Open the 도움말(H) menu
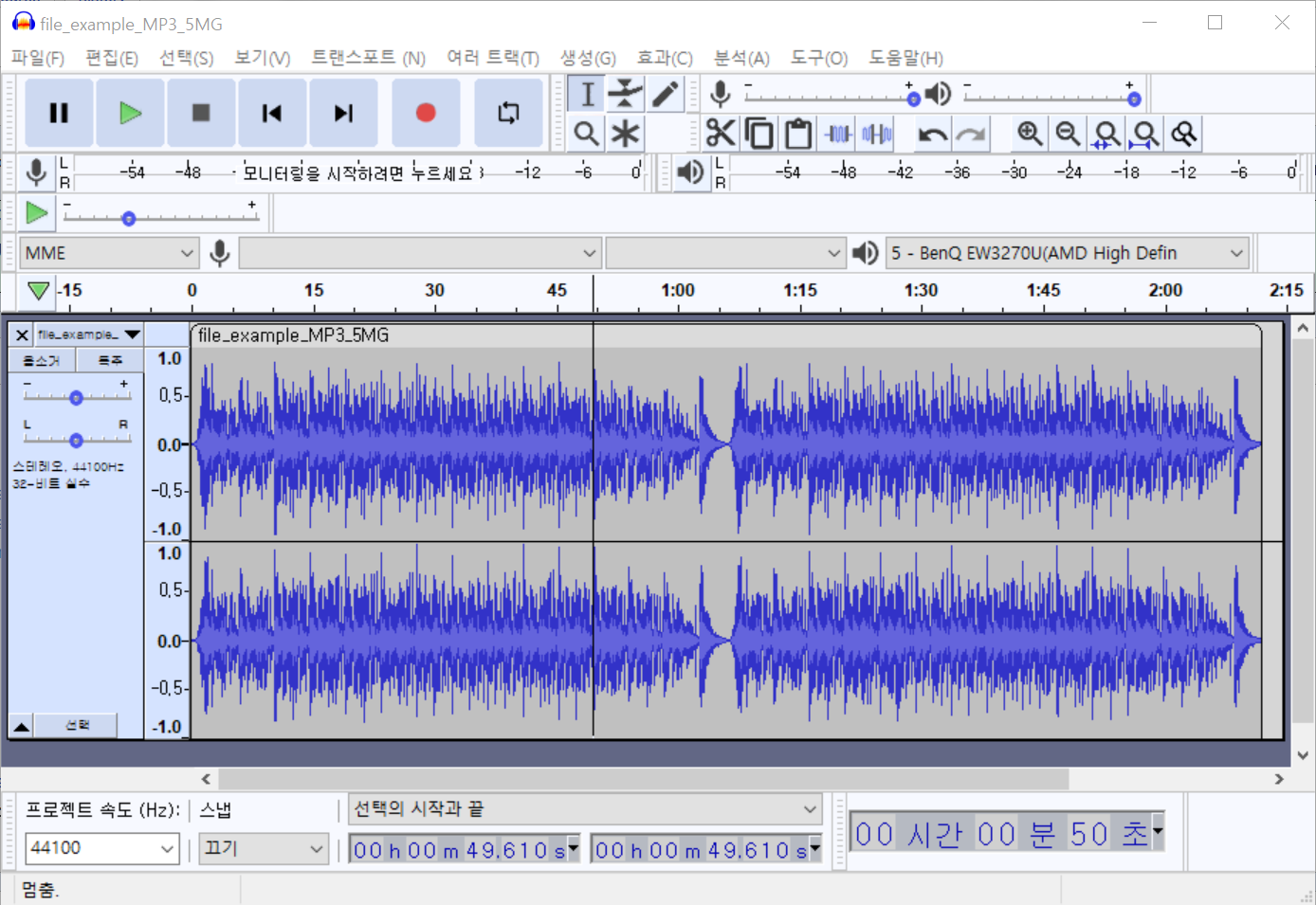The image size is (1316, 905). tap(906, 58)
